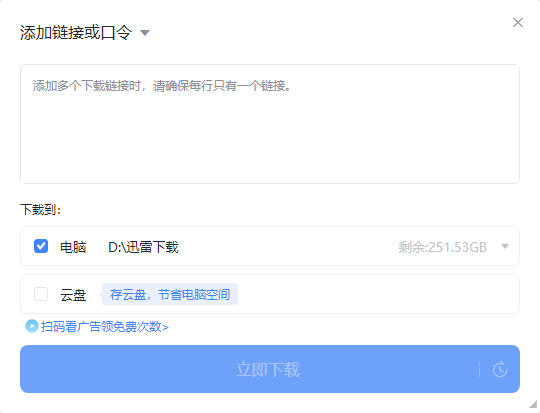The image size is (540, 413).
Task: Click the 电脑 label
Action: tap(73, 247)
